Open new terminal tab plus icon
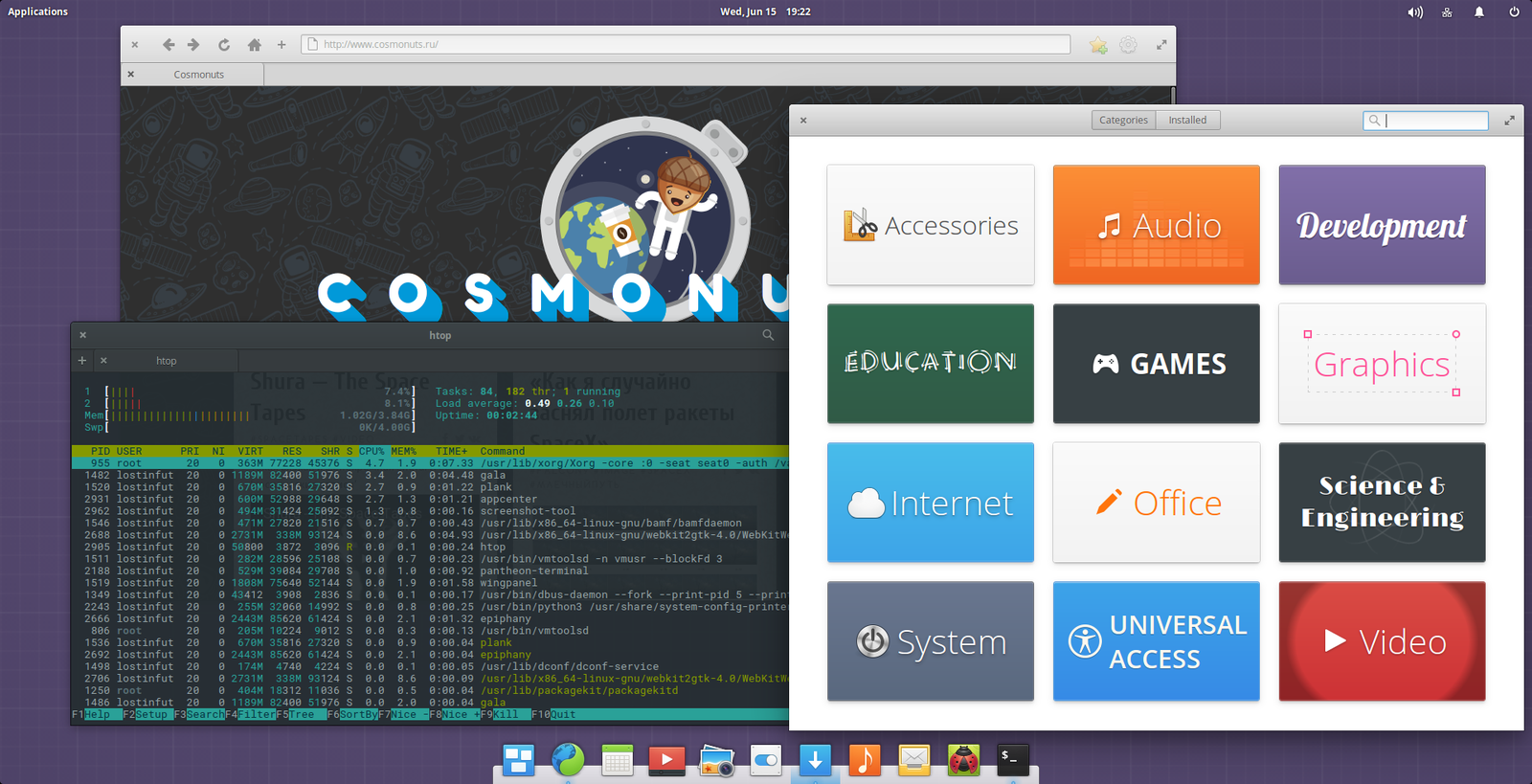Screen dimensions: 1532x784 tap(82, 361)
